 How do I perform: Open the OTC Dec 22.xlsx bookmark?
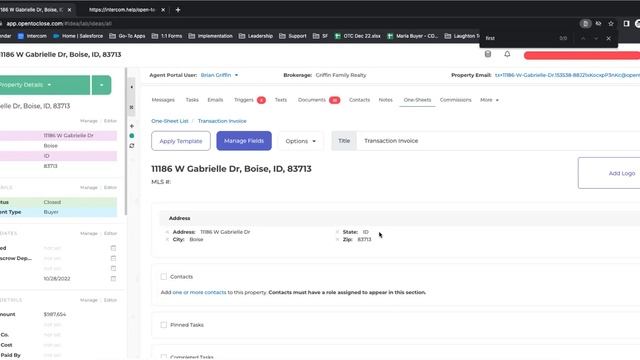tap(358, 36)
